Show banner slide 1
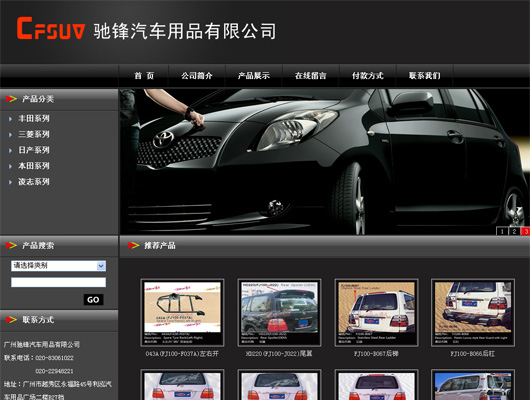This screenshot has width=530, height=400. click(x=502, y=231)
